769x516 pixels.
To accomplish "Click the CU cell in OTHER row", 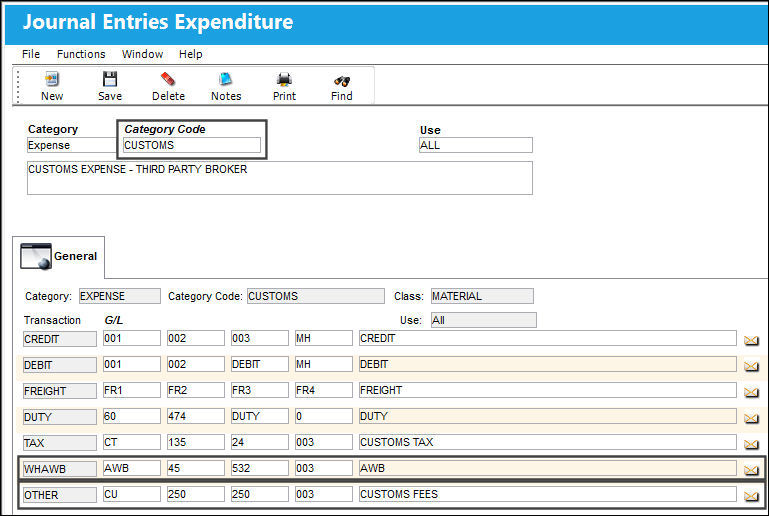I will tap(131, 494).
